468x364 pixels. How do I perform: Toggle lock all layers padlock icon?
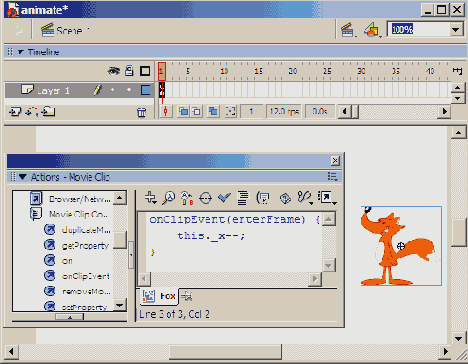(x=129, y=71)
